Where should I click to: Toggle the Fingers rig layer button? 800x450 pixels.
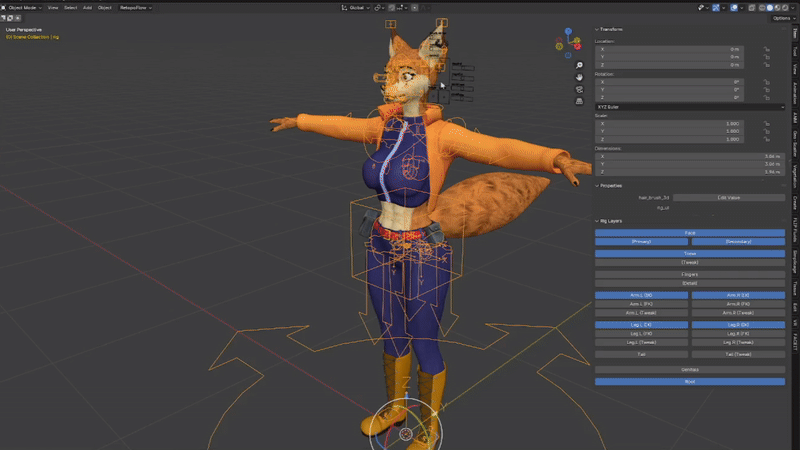[690, 274]
